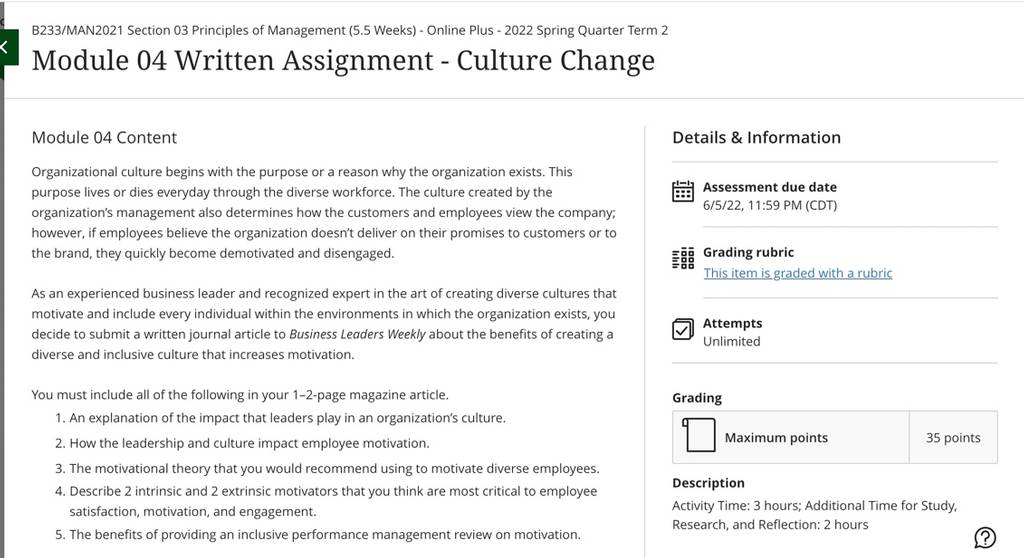Click the Maximum points page icon
The height and width of the screenshot is (558, 1024).
pos(699,435)
